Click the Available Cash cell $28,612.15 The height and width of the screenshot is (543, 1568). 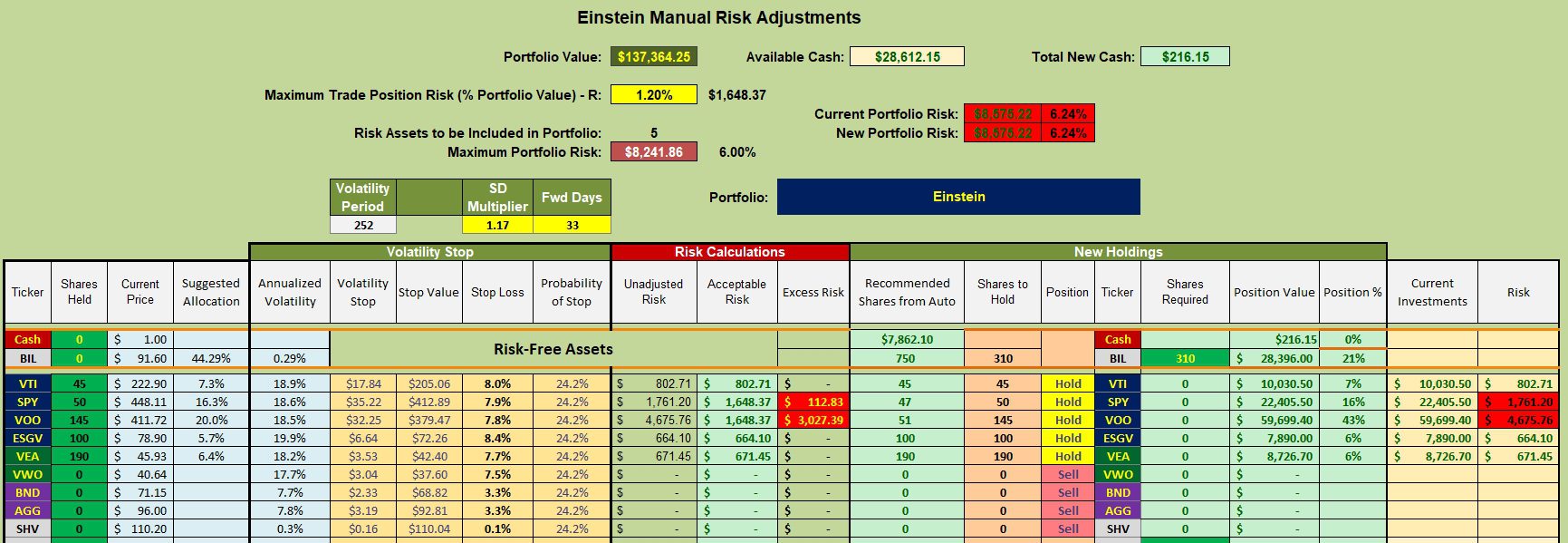(907, 56)
